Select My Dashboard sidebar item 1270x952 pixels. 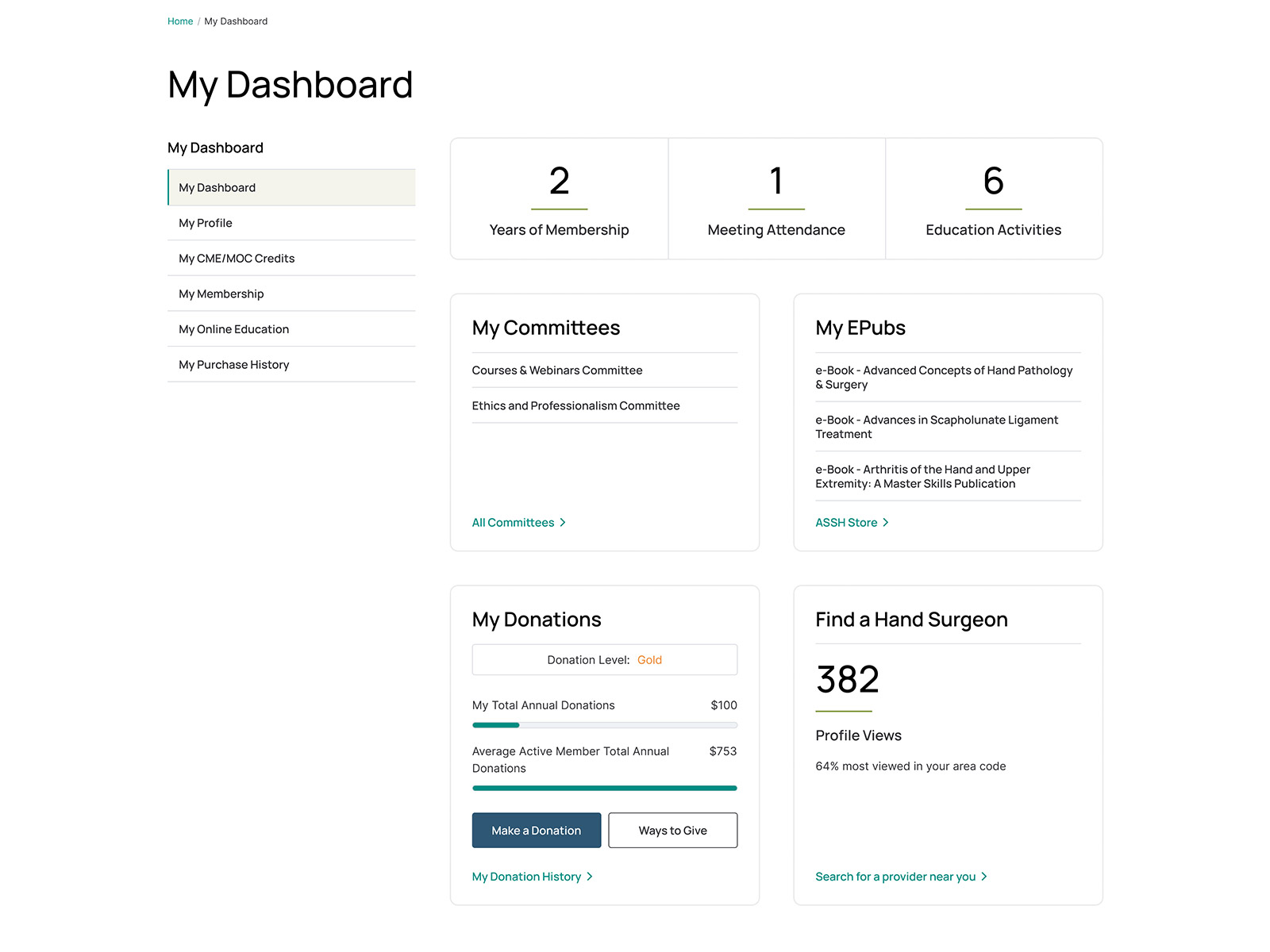[217, 188]
